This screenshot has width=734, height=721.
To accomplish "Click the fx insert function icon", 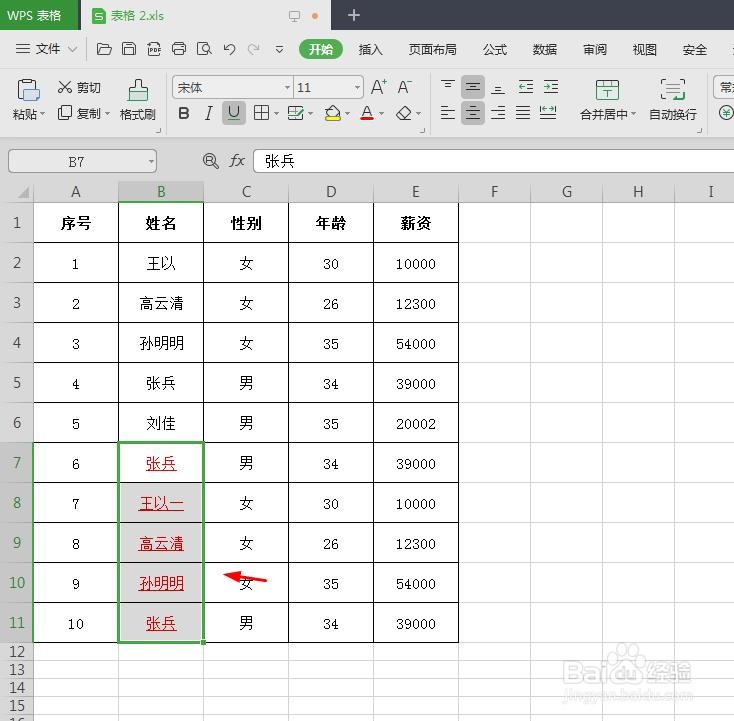I will [237, 161].
